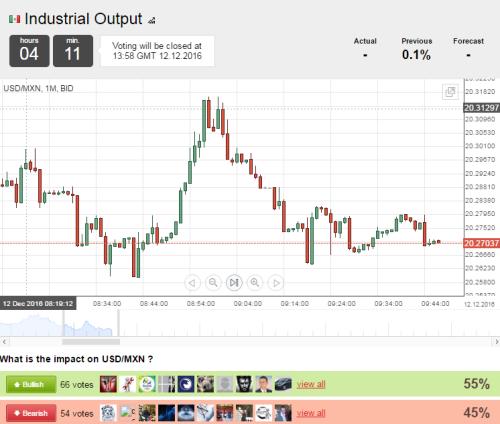The width and height of the screenshot is (500, 424).
Task: Click the 45% Bearish percentage
Action: 477,413
